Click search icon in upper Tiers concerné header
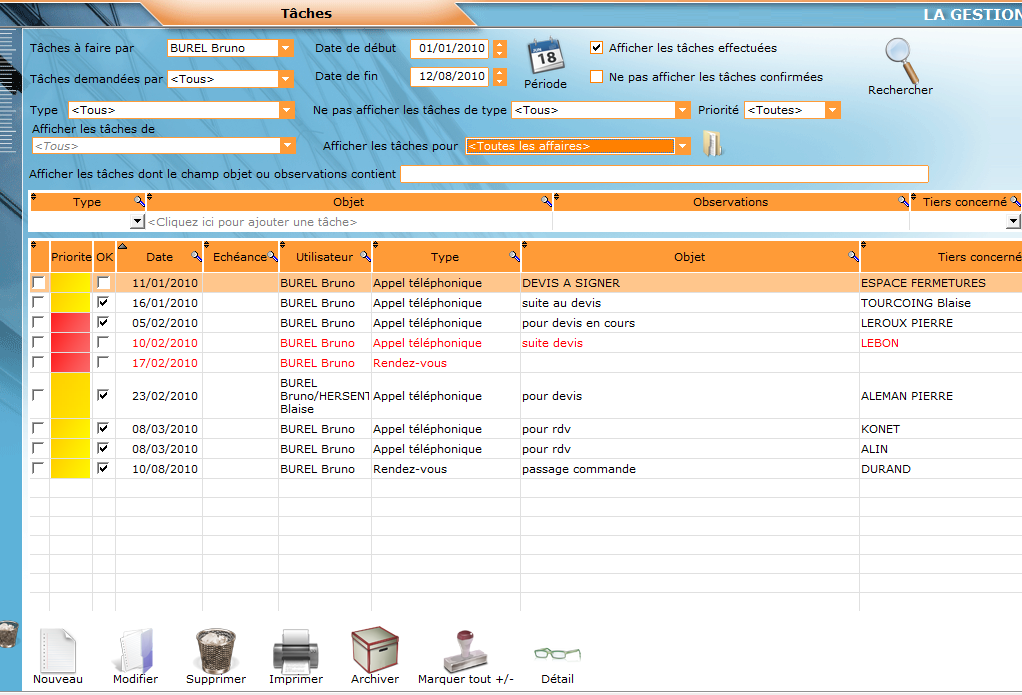 (x=1015, y=201)
